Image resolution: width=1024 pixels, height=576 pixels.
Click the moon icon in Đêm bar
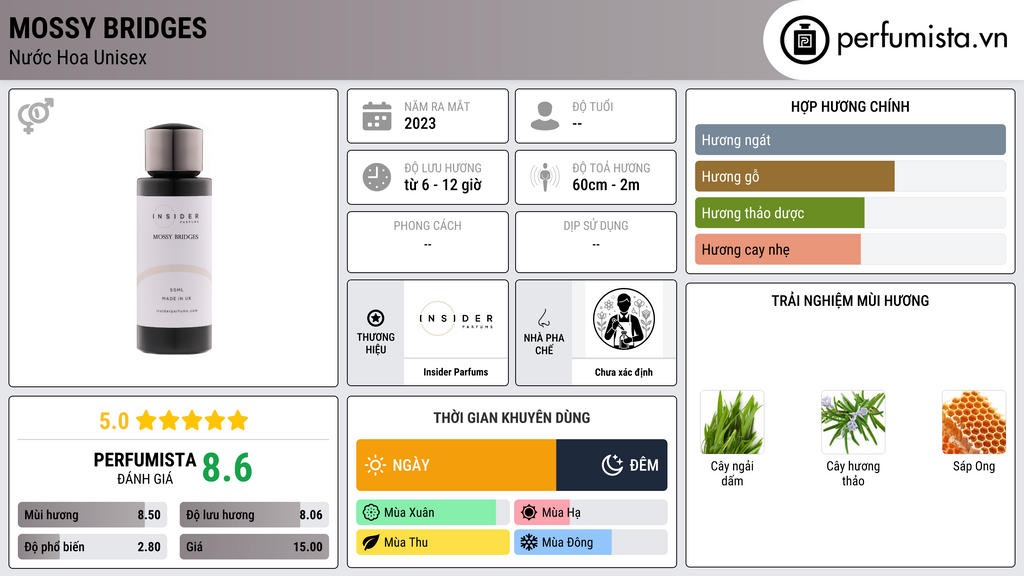coord(612,465)
